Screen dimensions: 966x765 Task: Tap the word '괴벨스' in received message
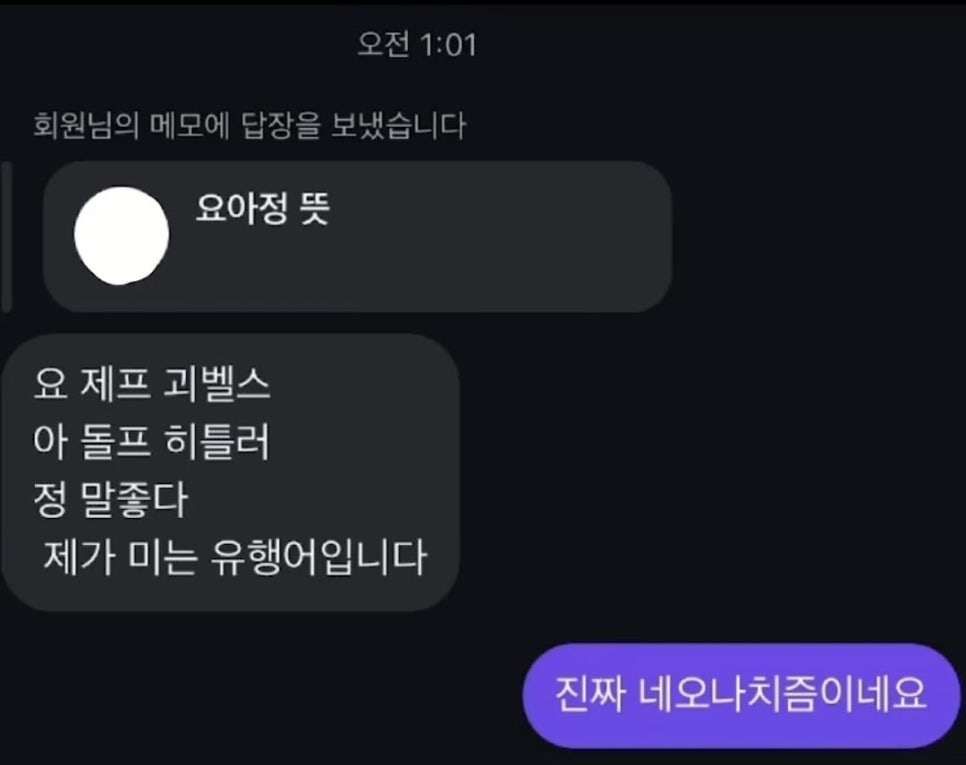tap(217, 384)
